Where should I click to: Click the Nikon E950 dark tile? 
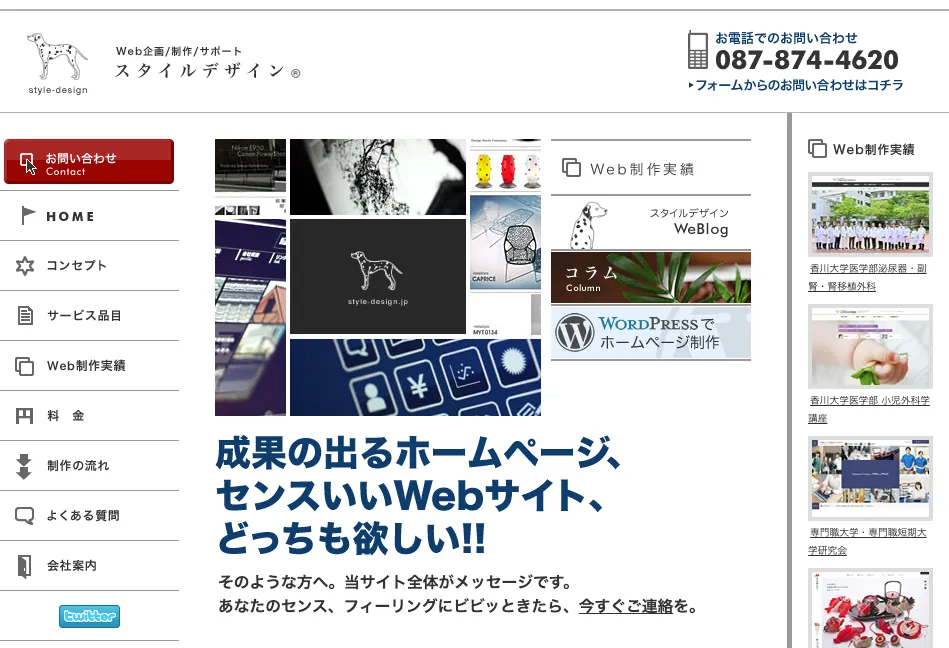pos(250,165)
